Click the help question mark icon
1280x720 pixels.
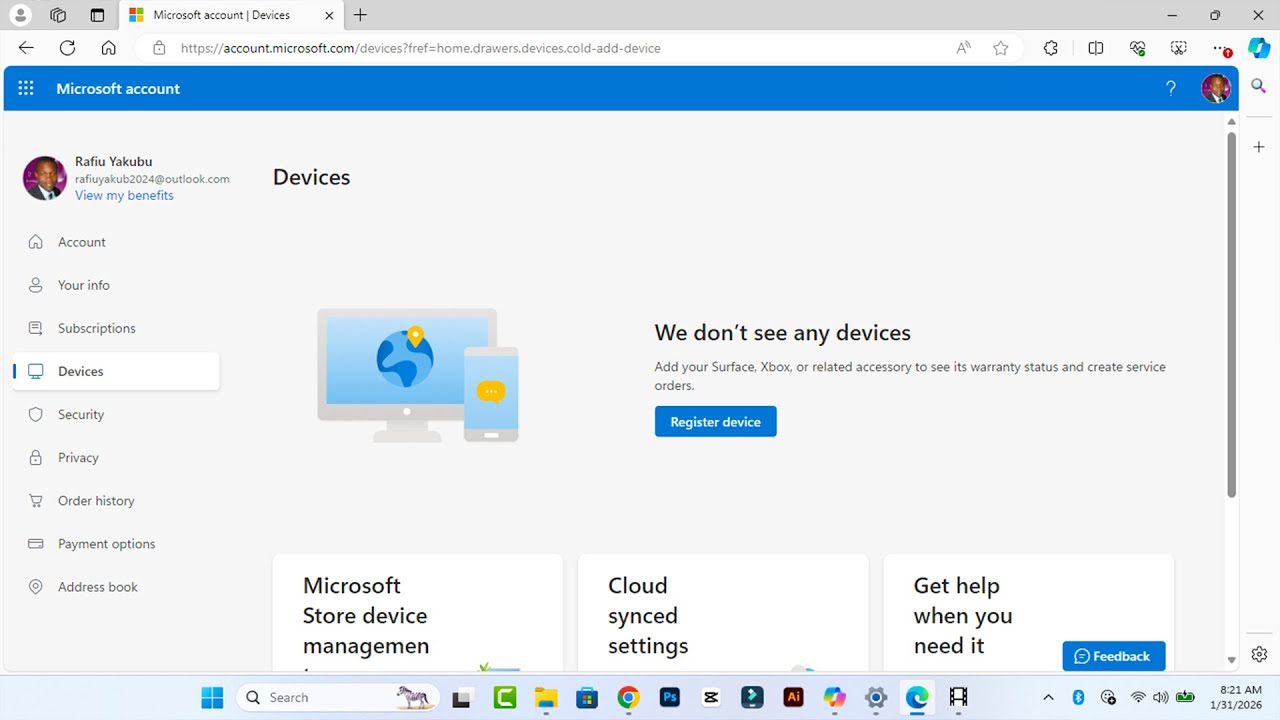pos(1171,88)
